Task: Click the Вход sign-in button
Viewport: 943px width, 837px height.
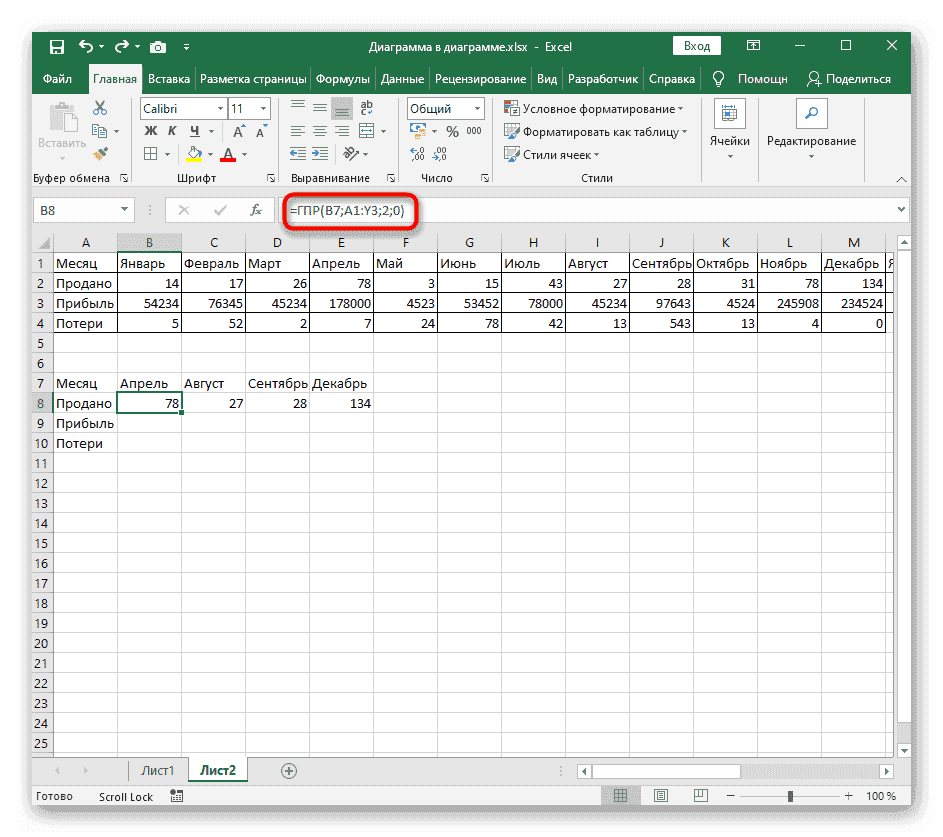Action: (697, 45)
